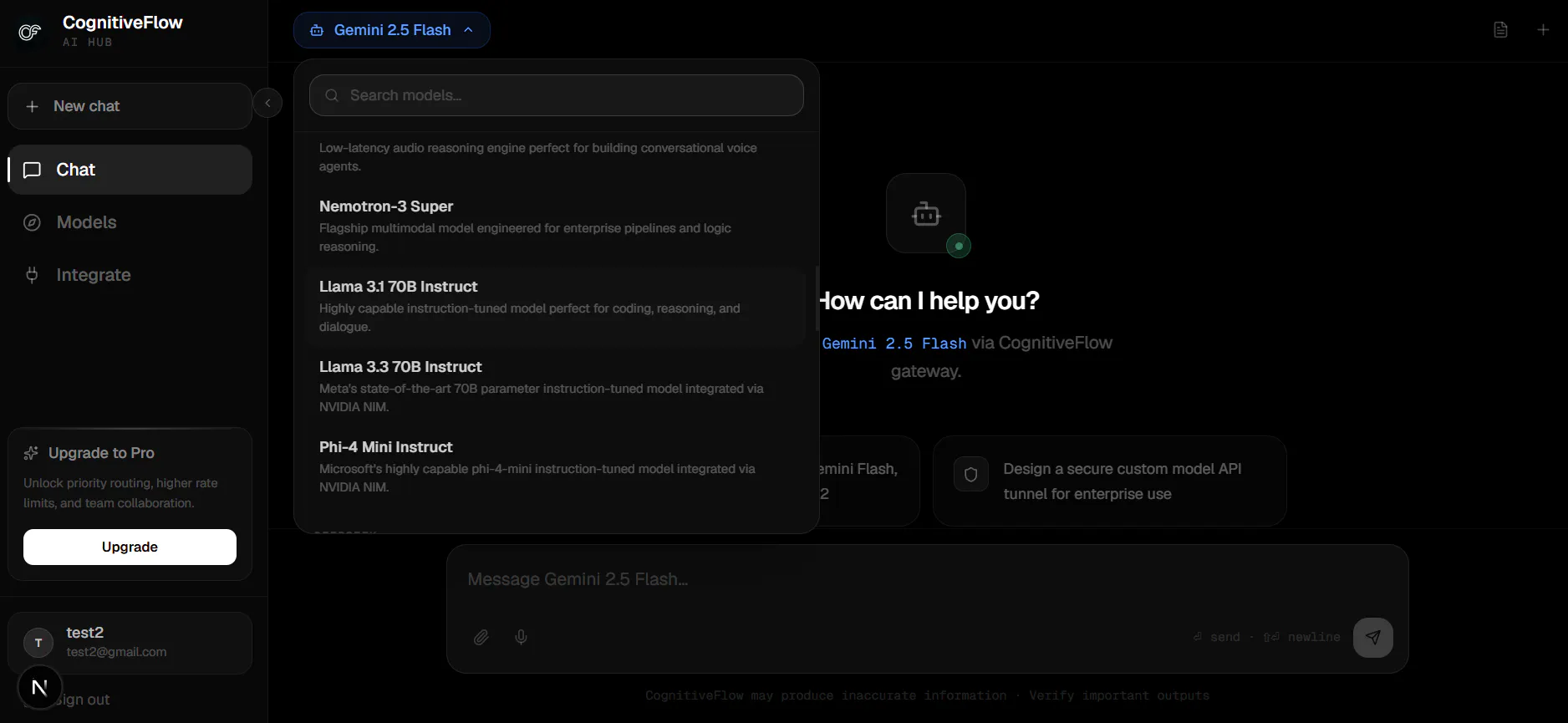Click the plus icon in top right
Image resolution: width=1568 pixels, height=723 pixels.
1543,30
